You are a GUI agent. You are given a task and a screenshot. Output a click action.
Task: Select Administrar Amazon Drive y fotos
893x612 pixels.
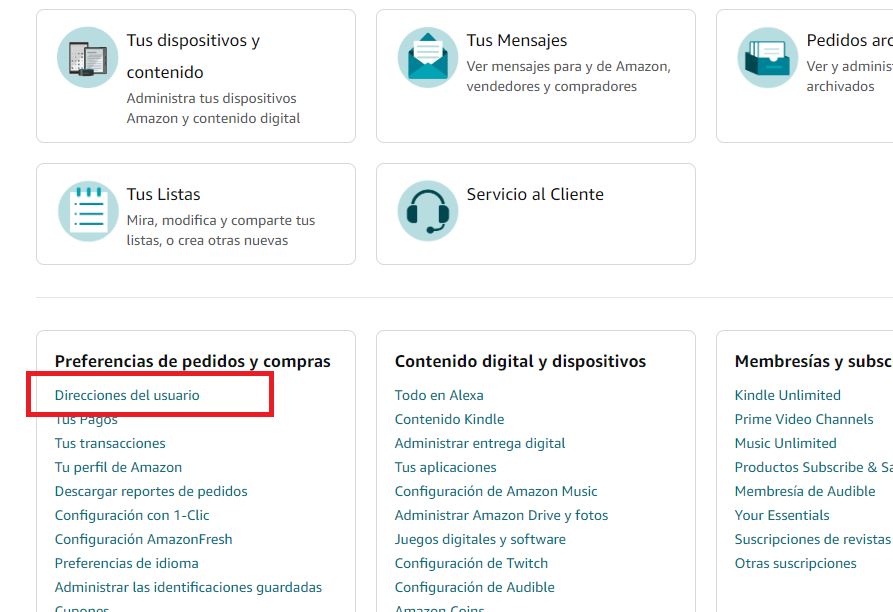point(501,515)
